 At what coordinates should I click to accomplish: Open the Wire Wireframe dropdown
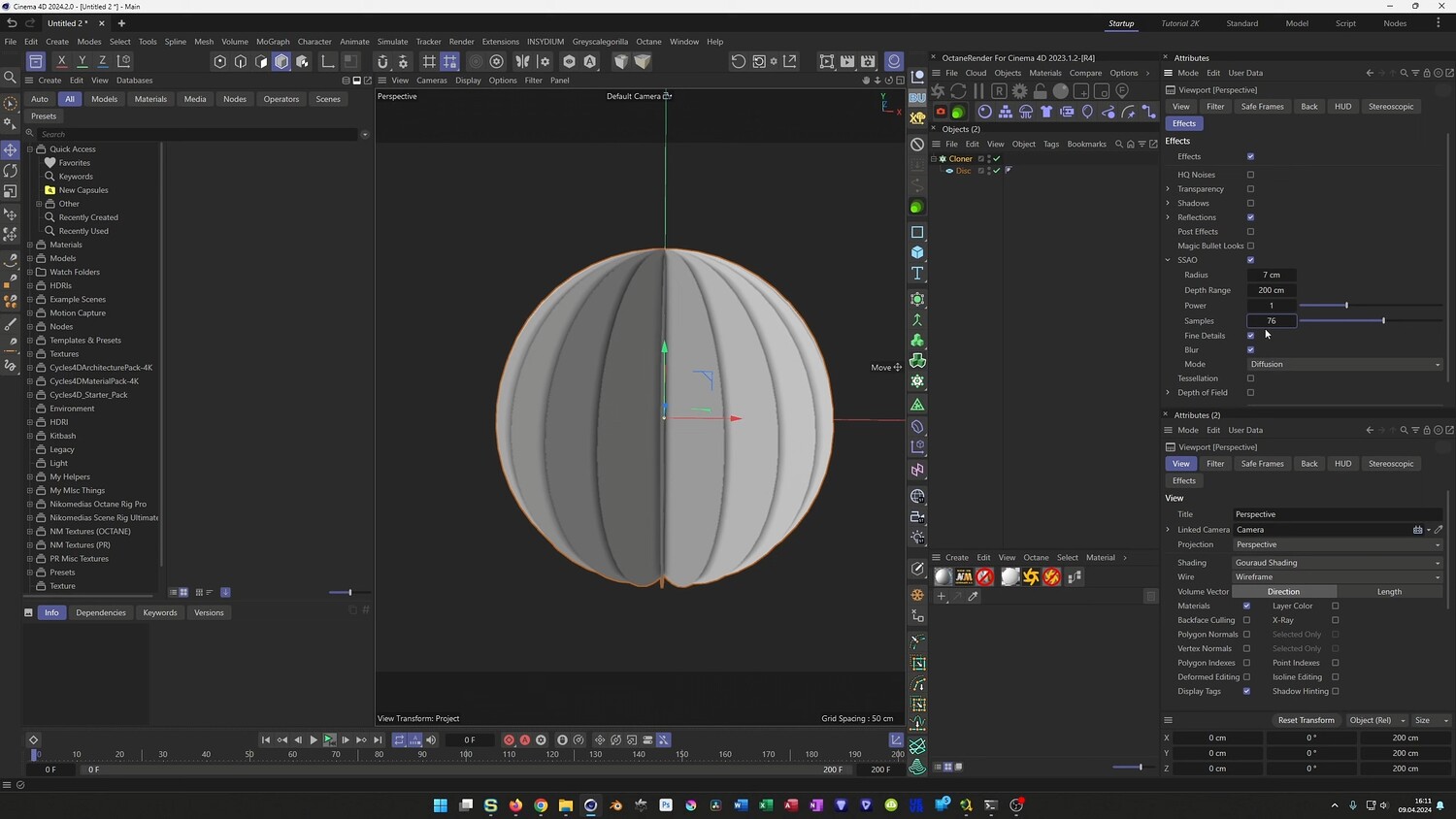click(x=1338, y=576)
